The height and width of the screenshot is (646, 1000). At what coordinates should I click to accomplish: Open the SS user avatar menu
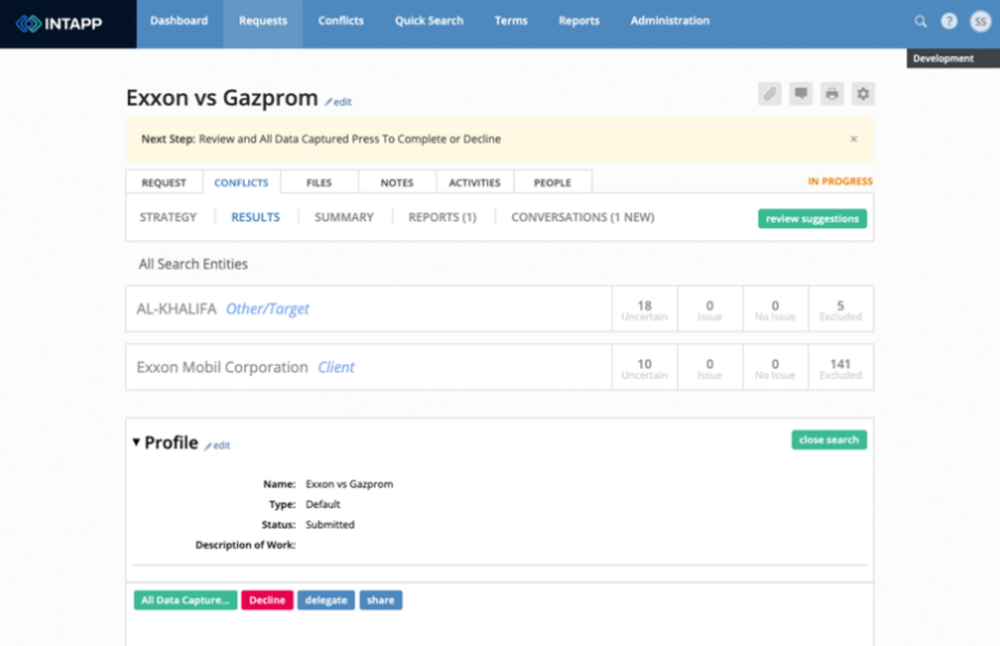click(980, 22)
